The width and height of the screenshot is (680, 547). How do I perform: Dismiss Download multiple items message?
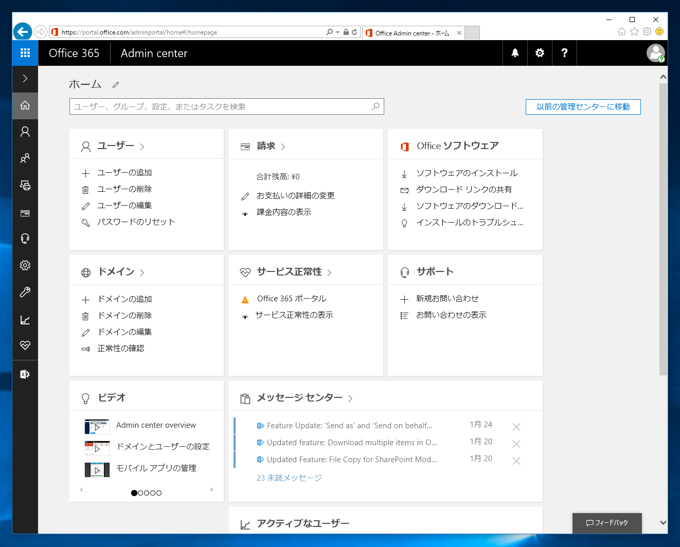[516, 444]
